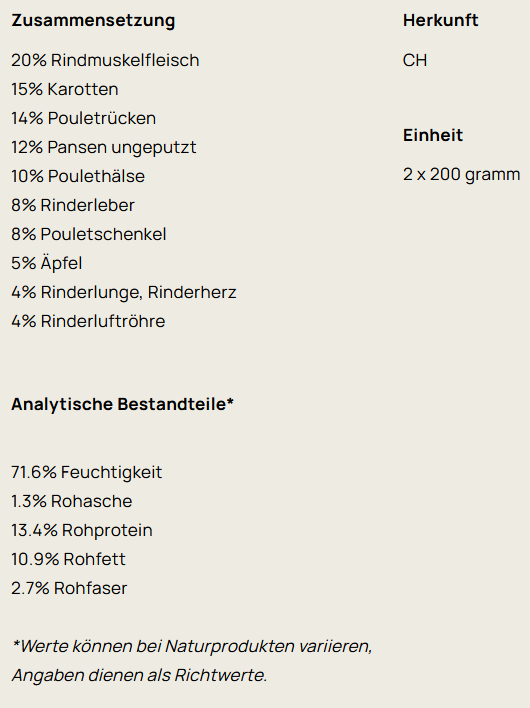Select the CH origin value
The height and width of the screenshot is (708, 530).
point(415,60)
